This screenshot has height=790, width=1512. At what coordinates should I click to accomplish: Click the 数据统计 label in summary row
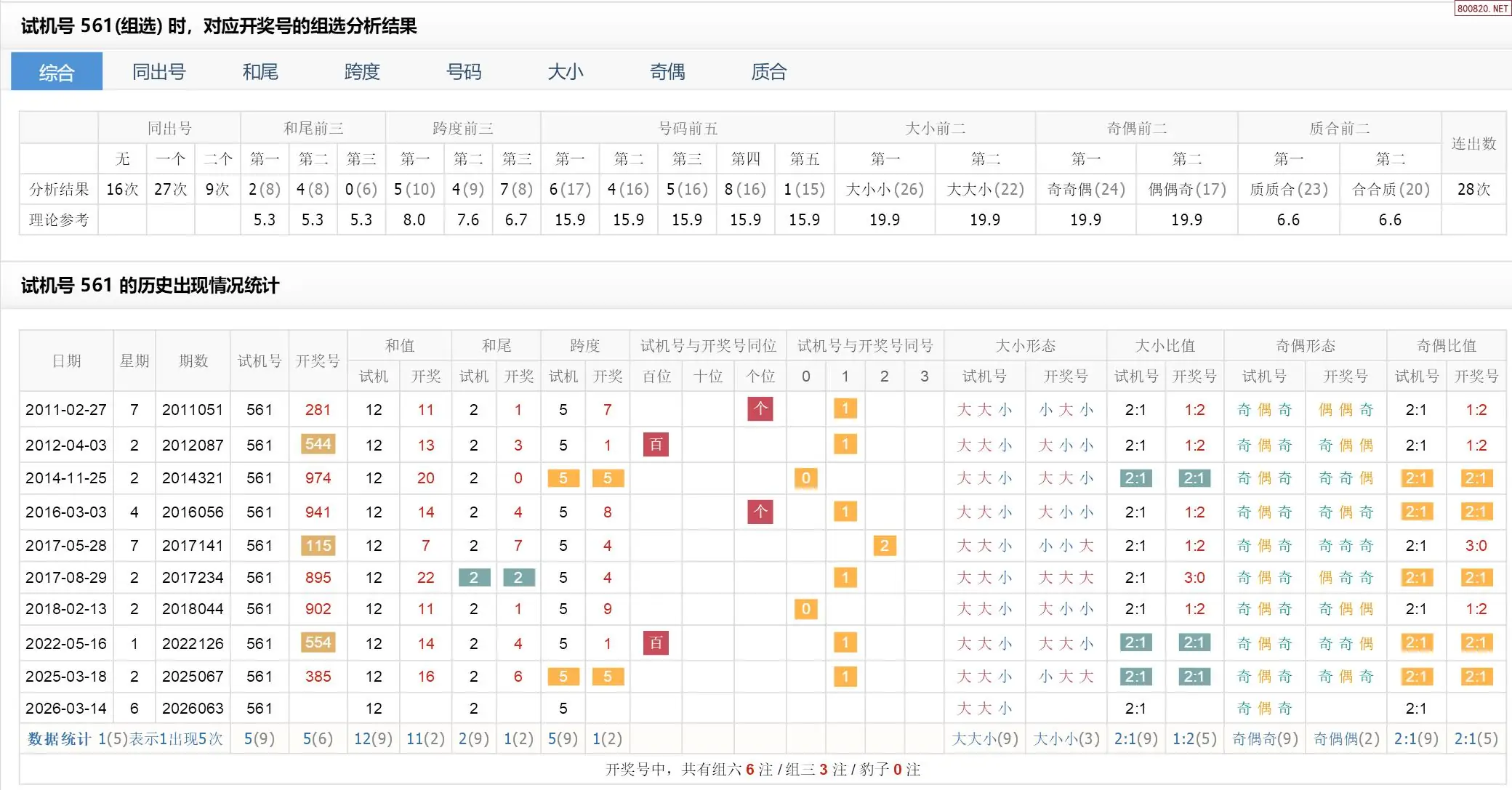tap(59, 739)
